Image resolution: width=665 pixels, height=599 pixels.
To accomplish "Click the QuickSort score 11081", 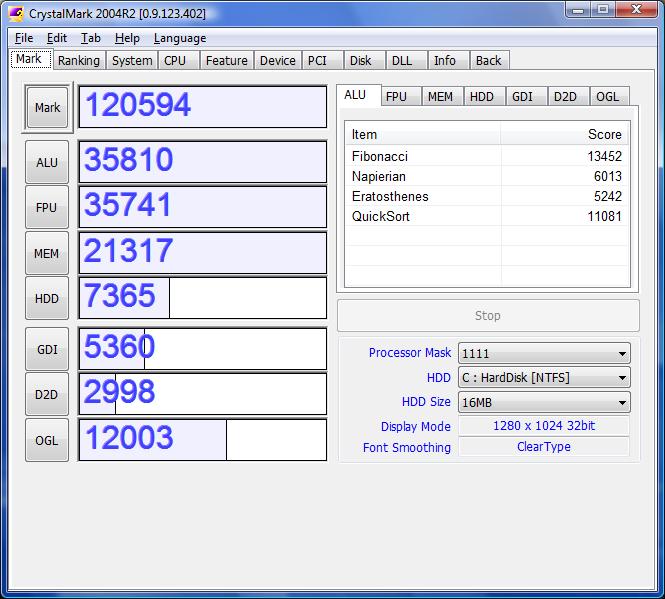I will point(604,216).
